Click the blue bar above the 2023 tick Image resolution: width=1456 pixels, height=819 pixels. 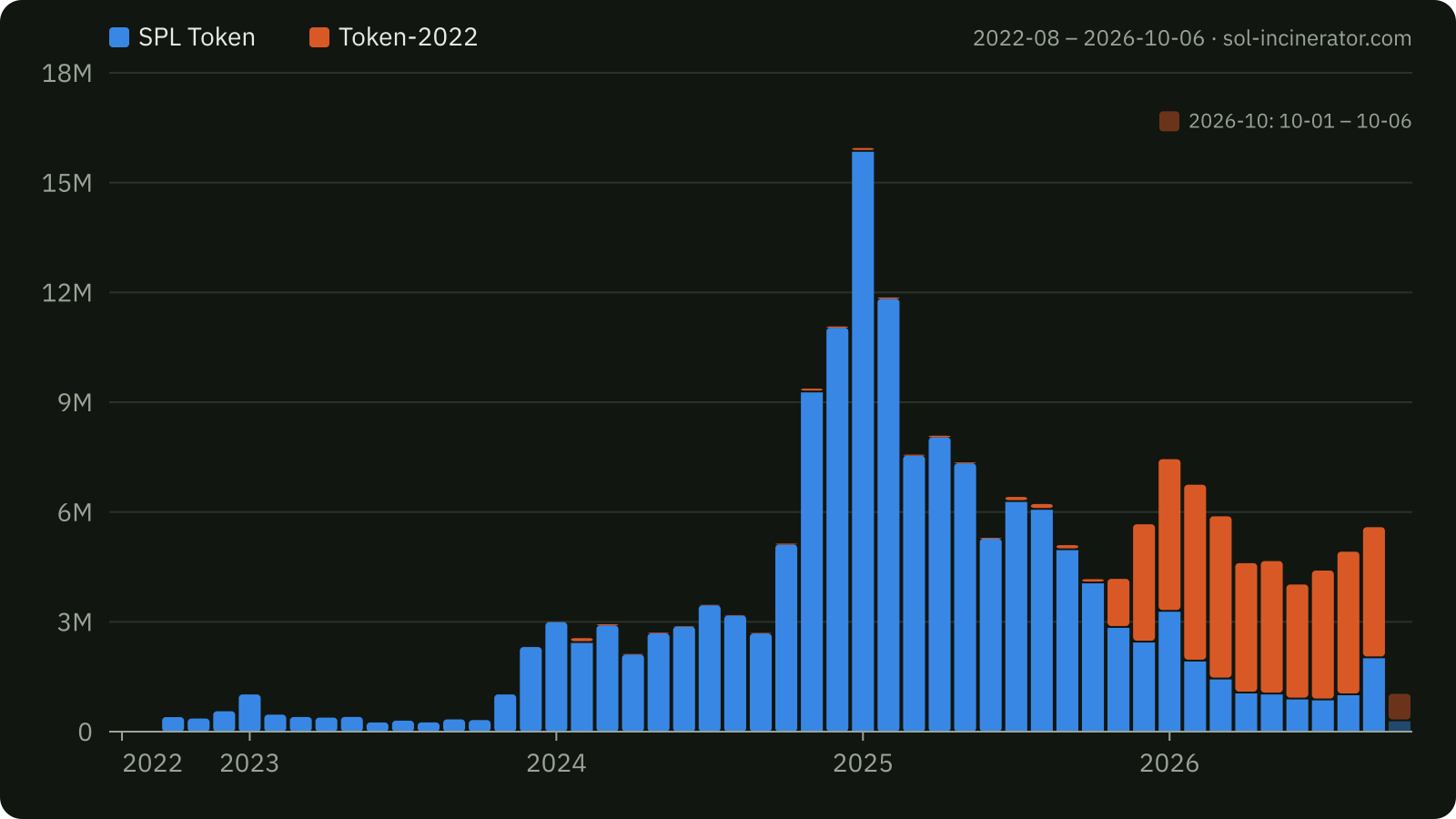click(249, 713)
